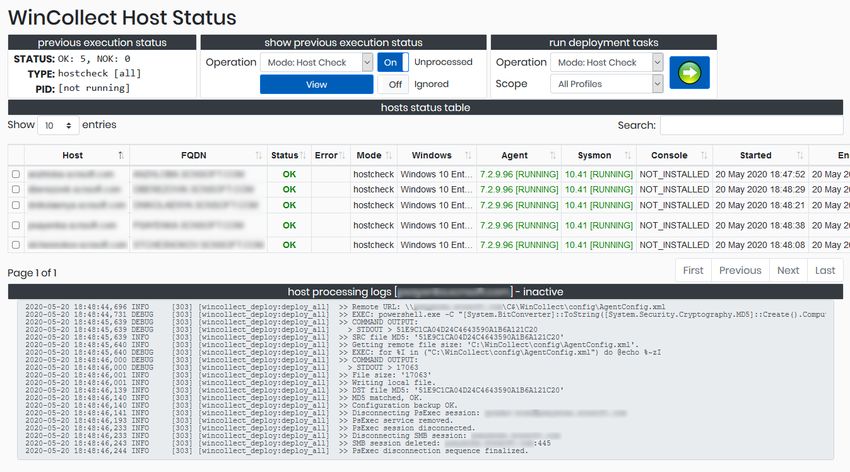Viewport: 850px width, 472px height.
Task: Click hostcheck mode in third row
Action: [x=374, y=205]
